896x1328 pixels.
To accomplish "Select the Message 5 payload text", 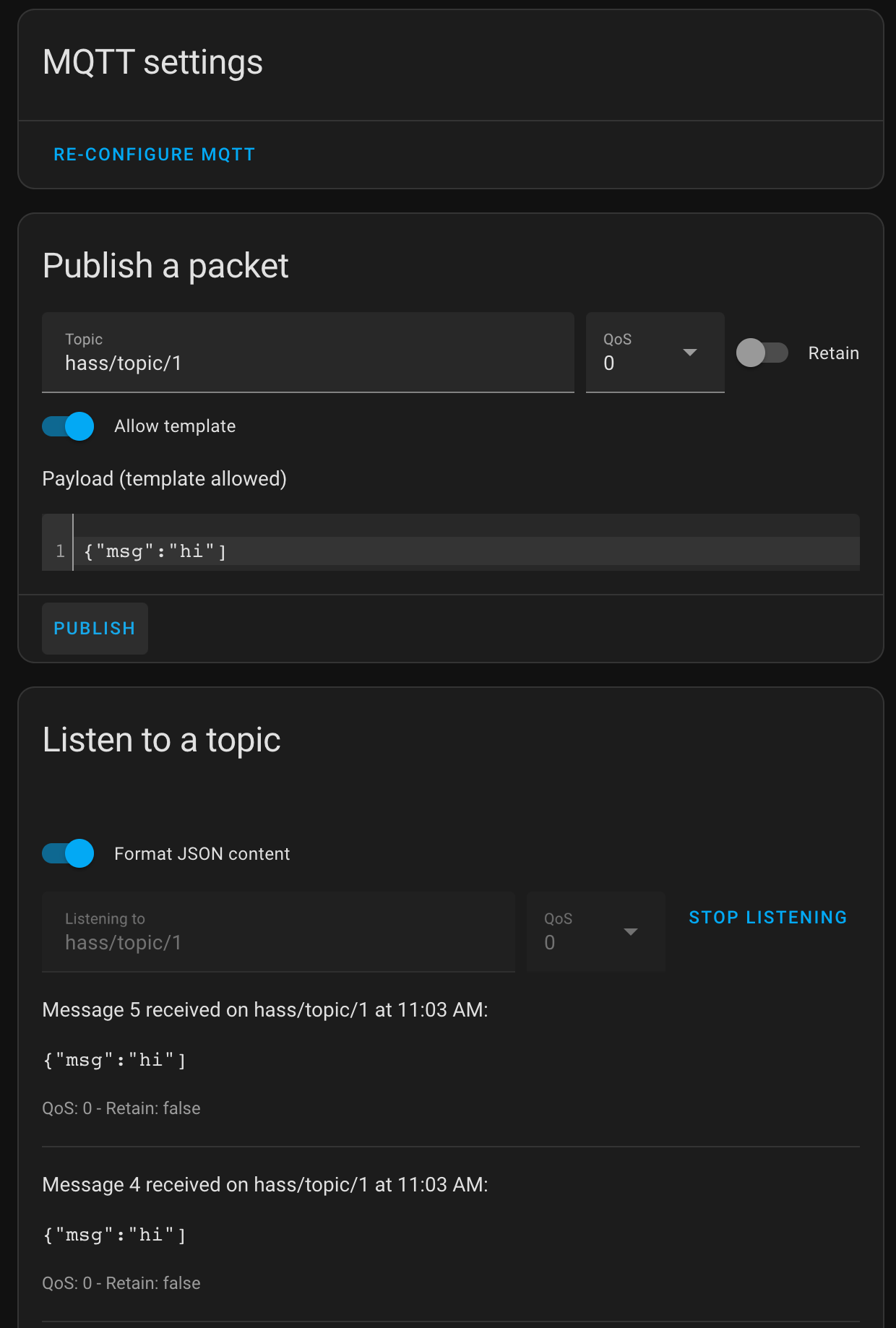I will click(x=115, y=1059).
